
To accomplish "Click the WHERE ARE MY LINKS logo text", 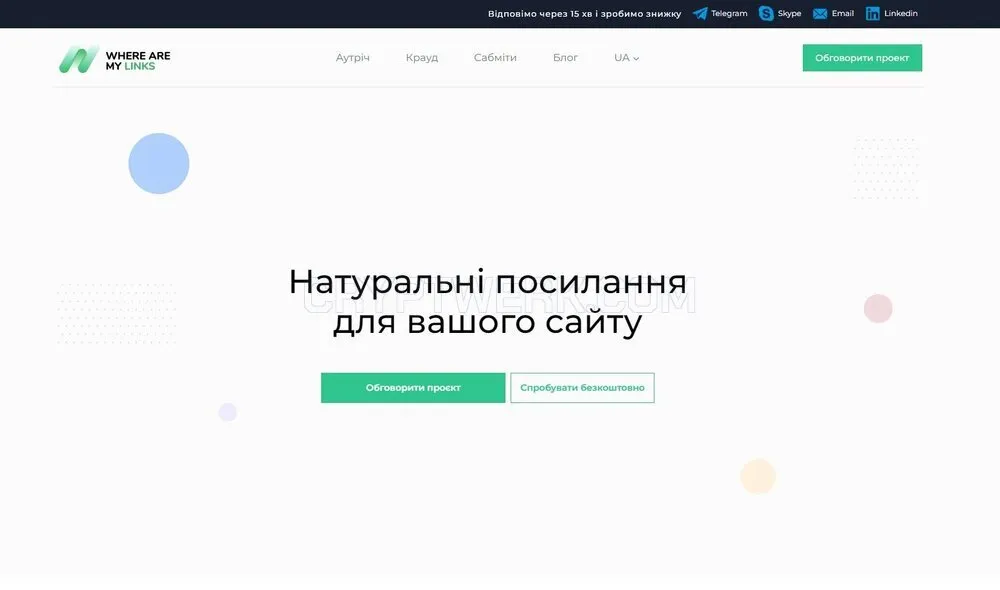I will click(138, 61).
